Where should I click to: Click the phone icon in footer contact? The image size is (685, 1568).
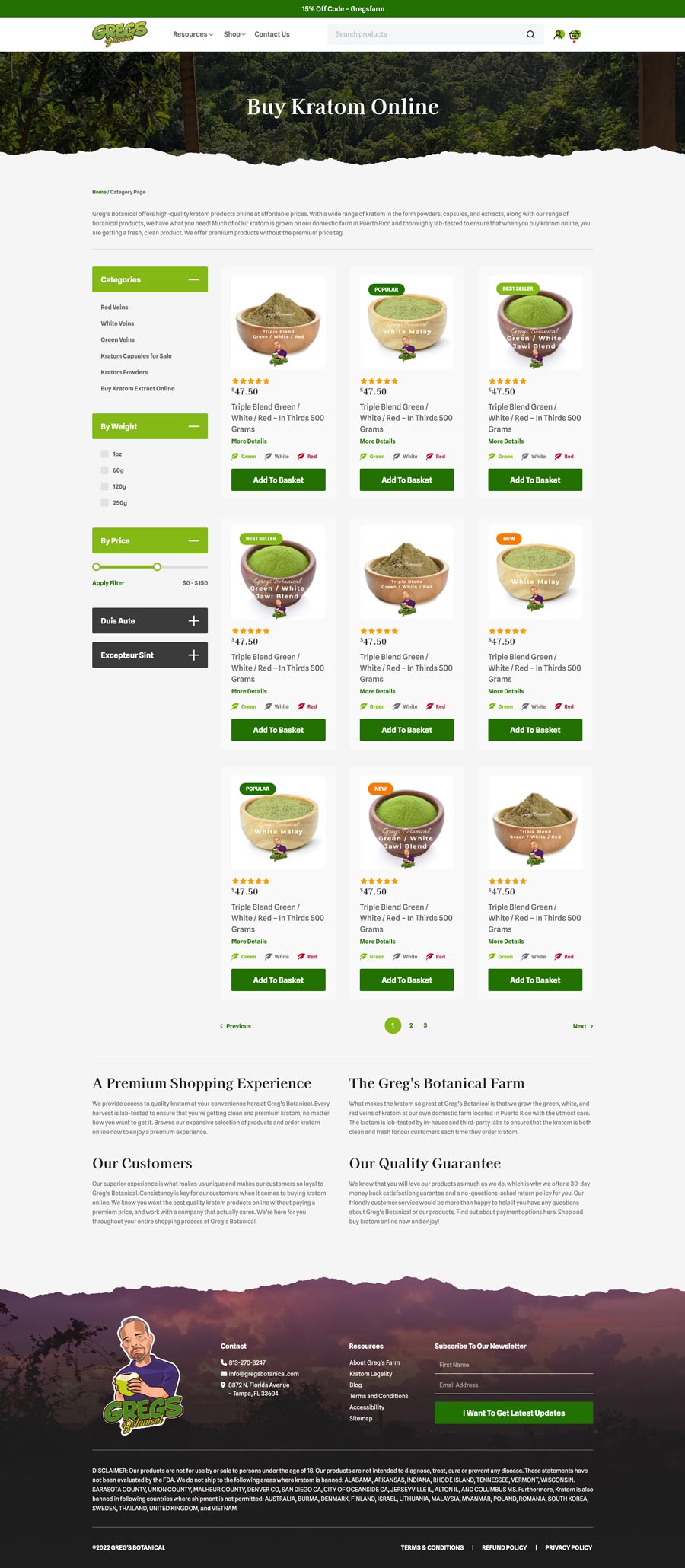coord(224,1362)
